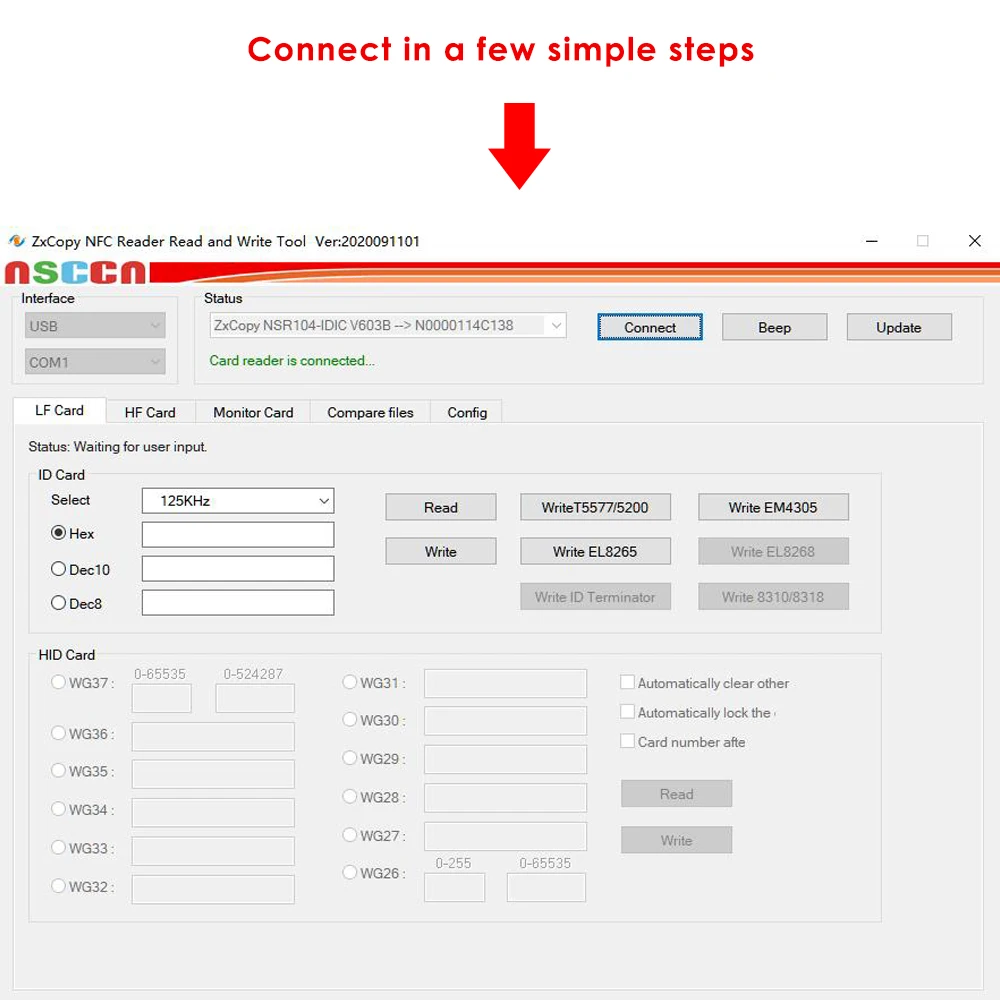Viewport: 1000px width, 1000px height.
Task: Click the disabled maximize window button
Action: click(923, 241)
